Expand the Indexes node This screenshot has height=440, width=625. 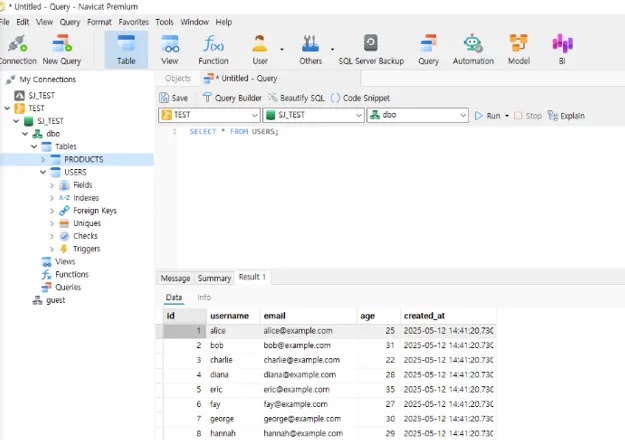[x=52, y=198]
